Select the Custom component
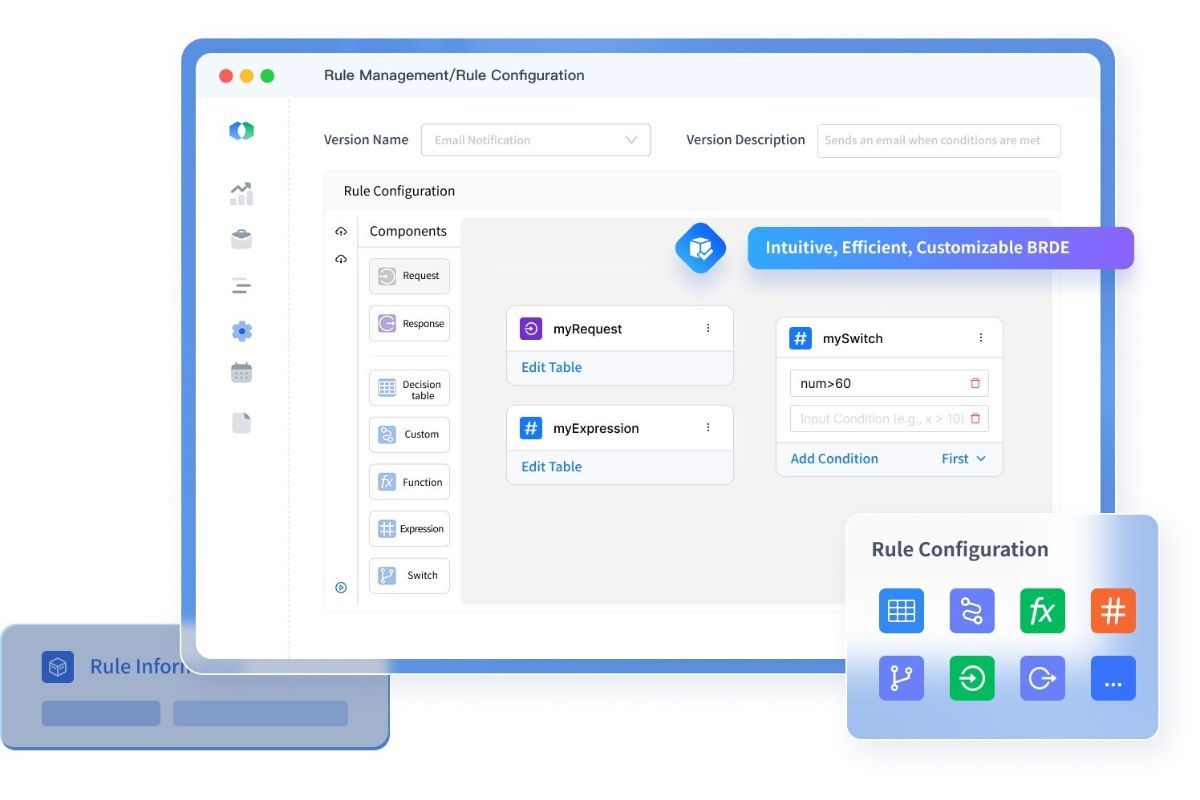 point(409,434)
